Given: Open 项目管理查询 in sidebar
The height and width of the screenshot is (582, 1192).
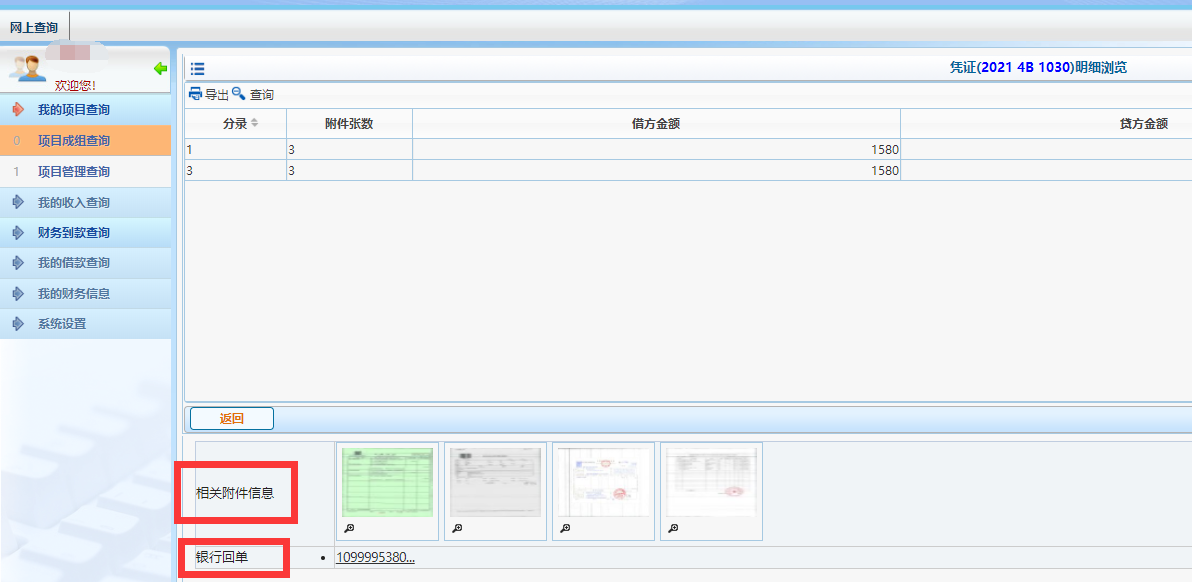Looking at the screenshot, I should (x=73, y=172).
